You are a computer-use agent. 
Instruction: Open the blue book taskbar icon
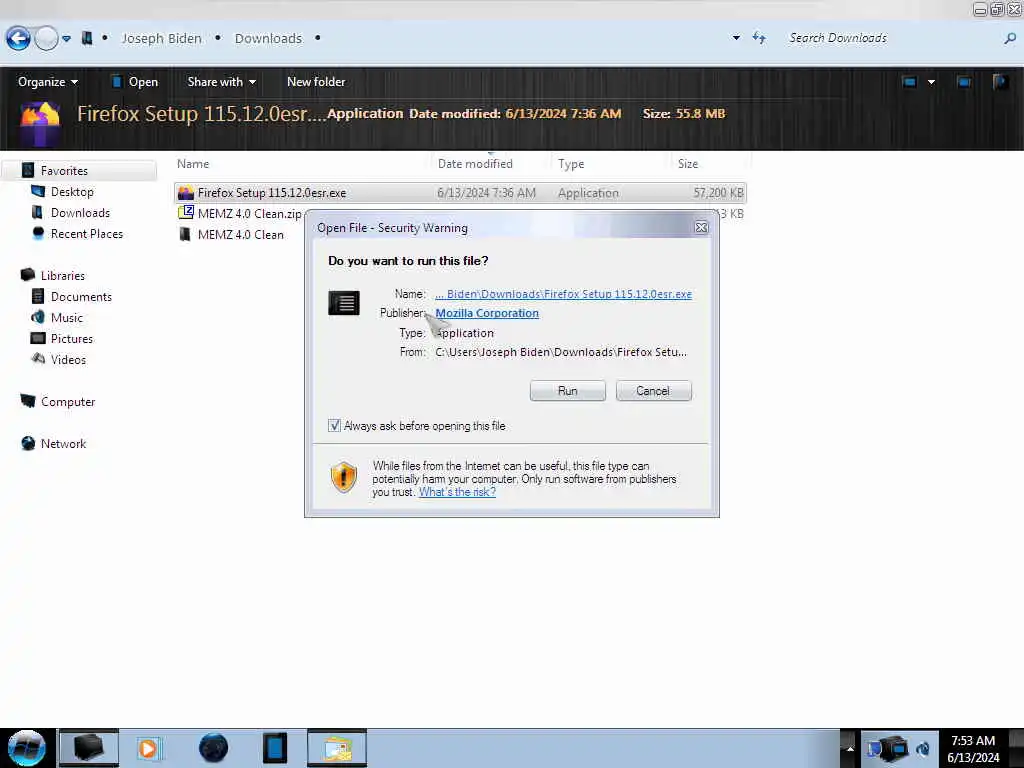click(275, 748)
